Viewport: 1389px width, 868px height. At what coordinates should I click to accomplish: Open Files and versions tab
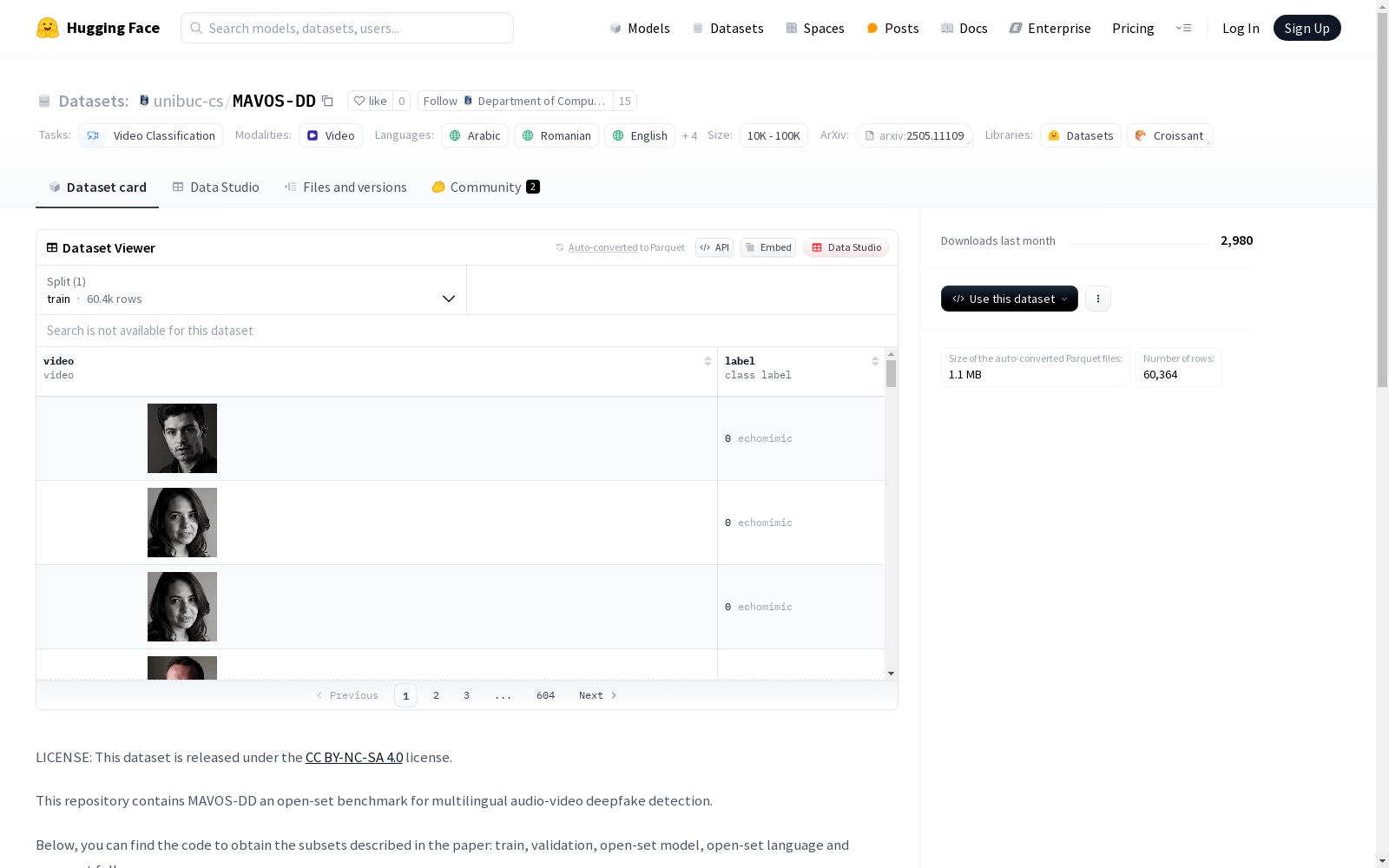346,187
